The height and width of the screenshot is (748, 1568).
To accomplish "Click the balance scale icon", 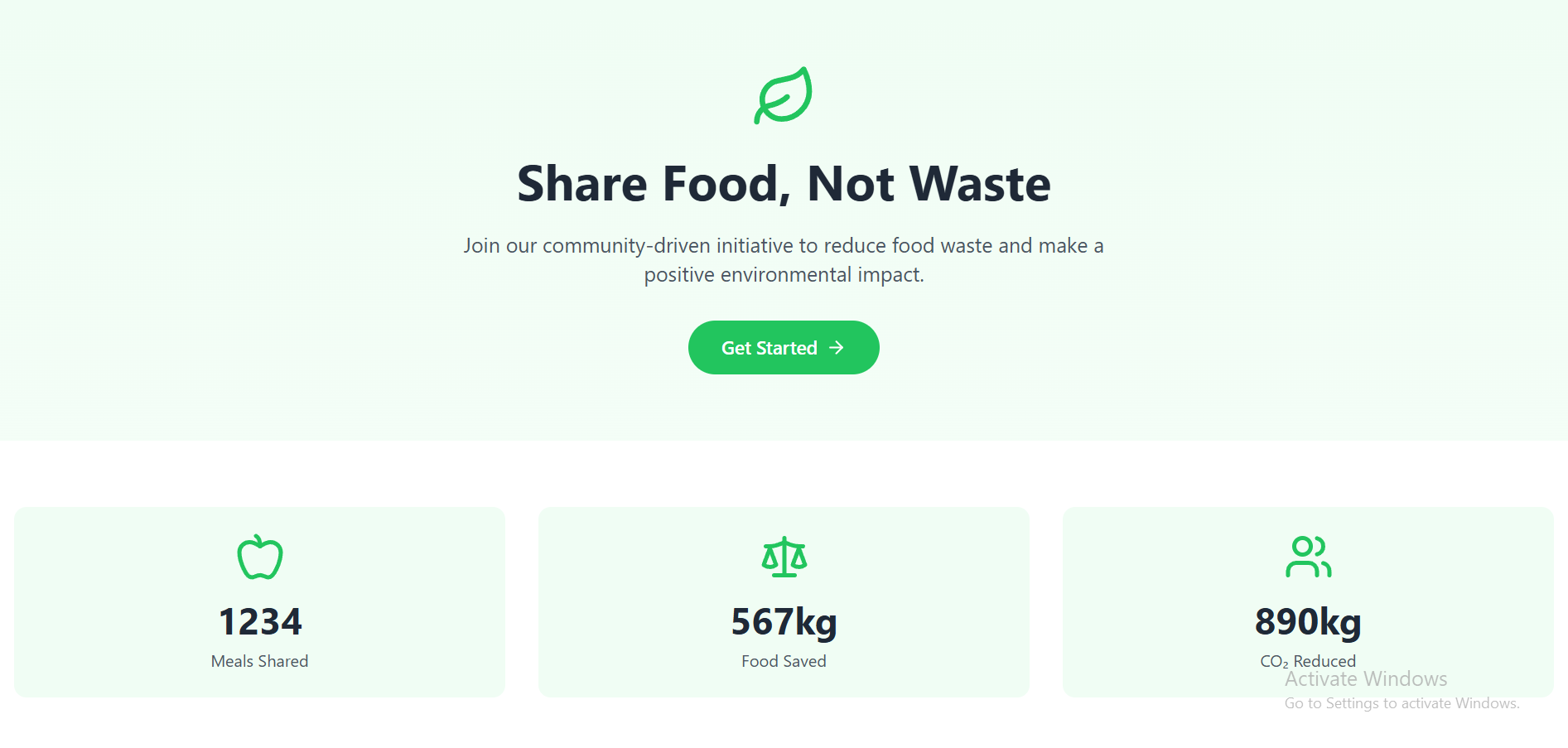I will tap(784, 557).
